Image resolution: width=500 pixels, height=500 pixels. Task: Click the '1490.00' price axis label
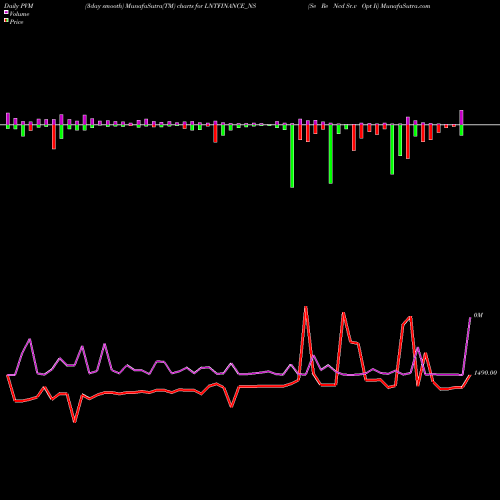point(485,373)
